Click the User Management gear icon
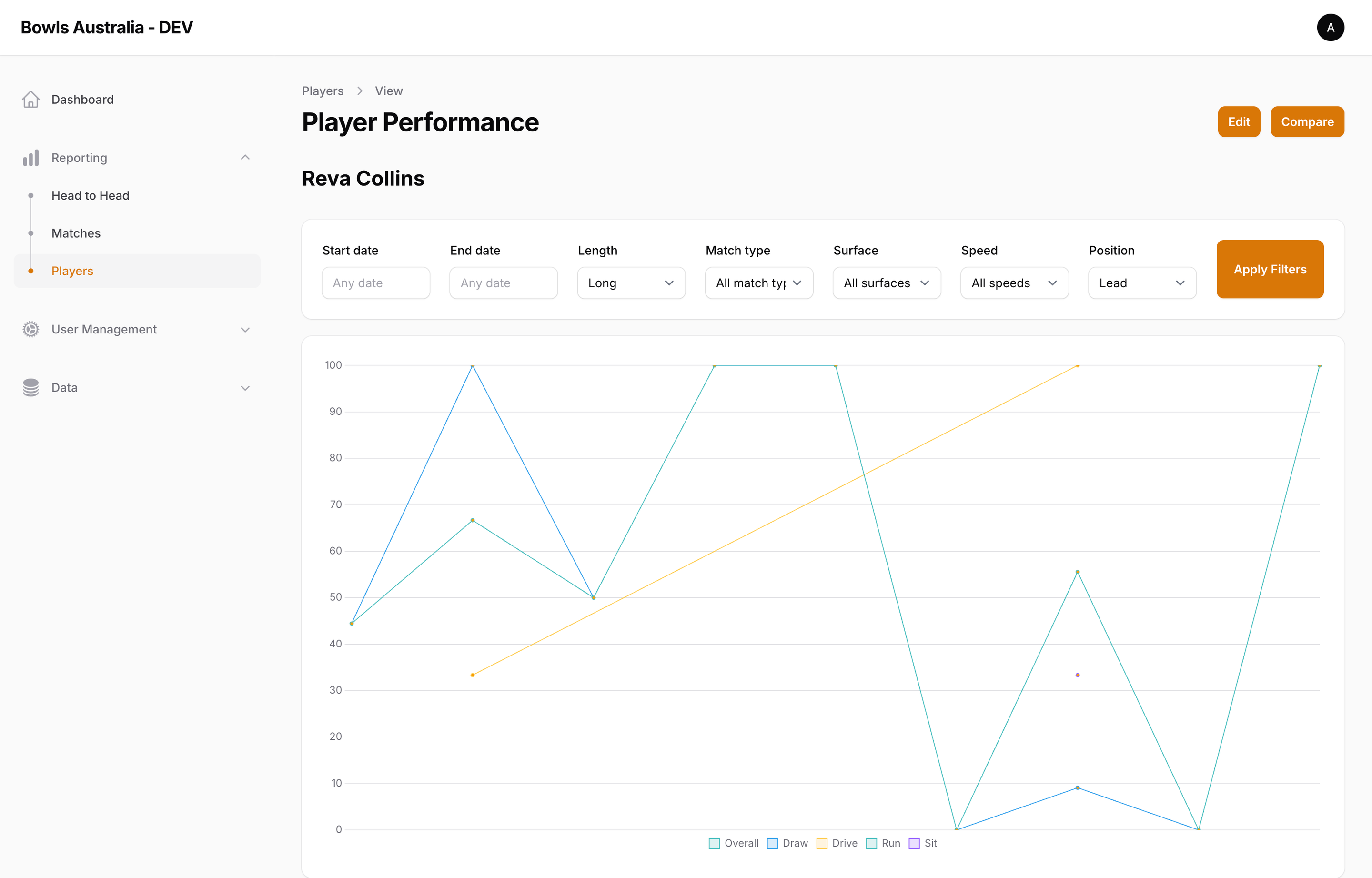1372x878 pixels. [31, 329]
